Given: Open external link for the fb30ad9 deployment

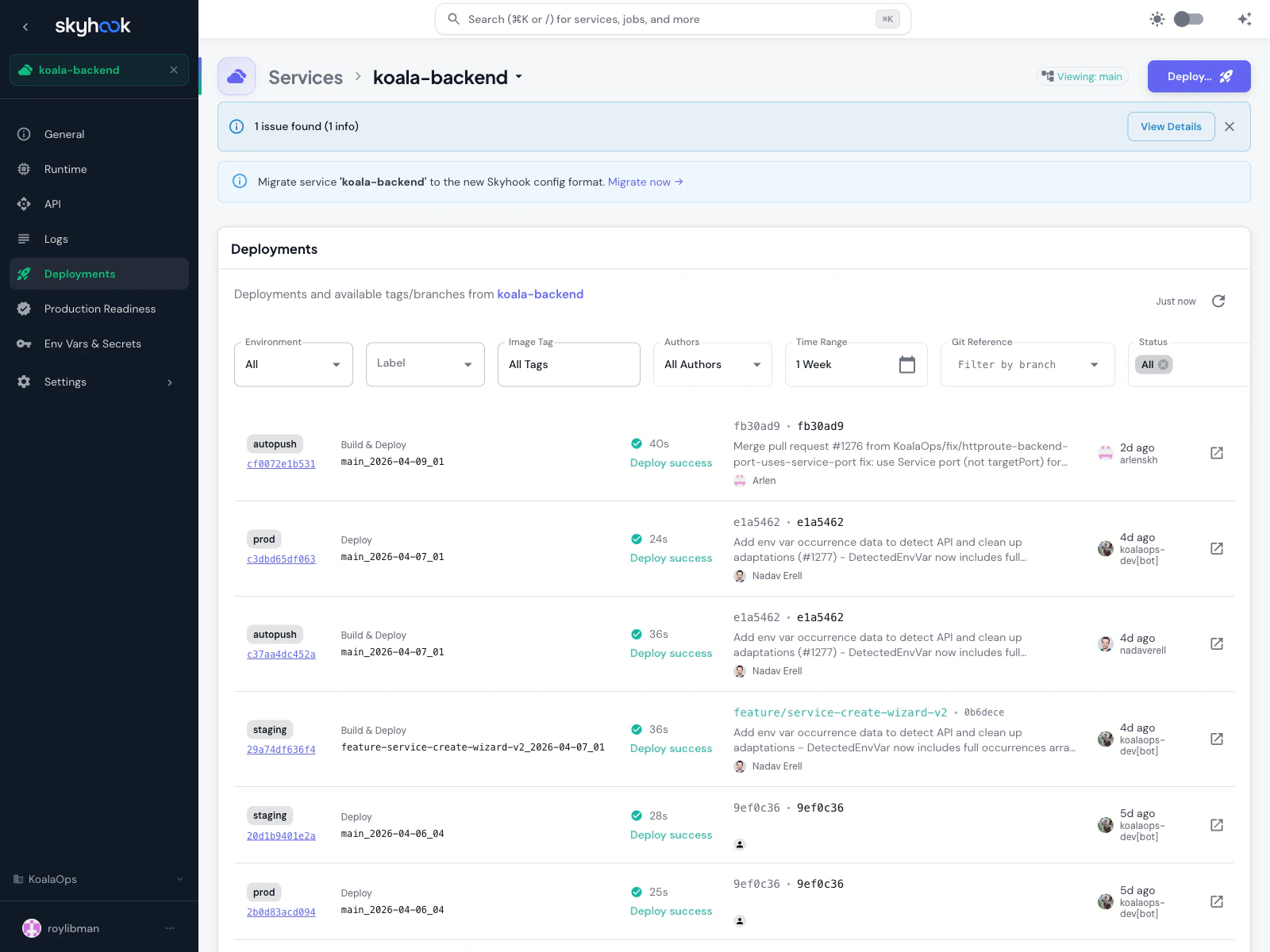Looking at the screenshot, I should pos(1216,453).
